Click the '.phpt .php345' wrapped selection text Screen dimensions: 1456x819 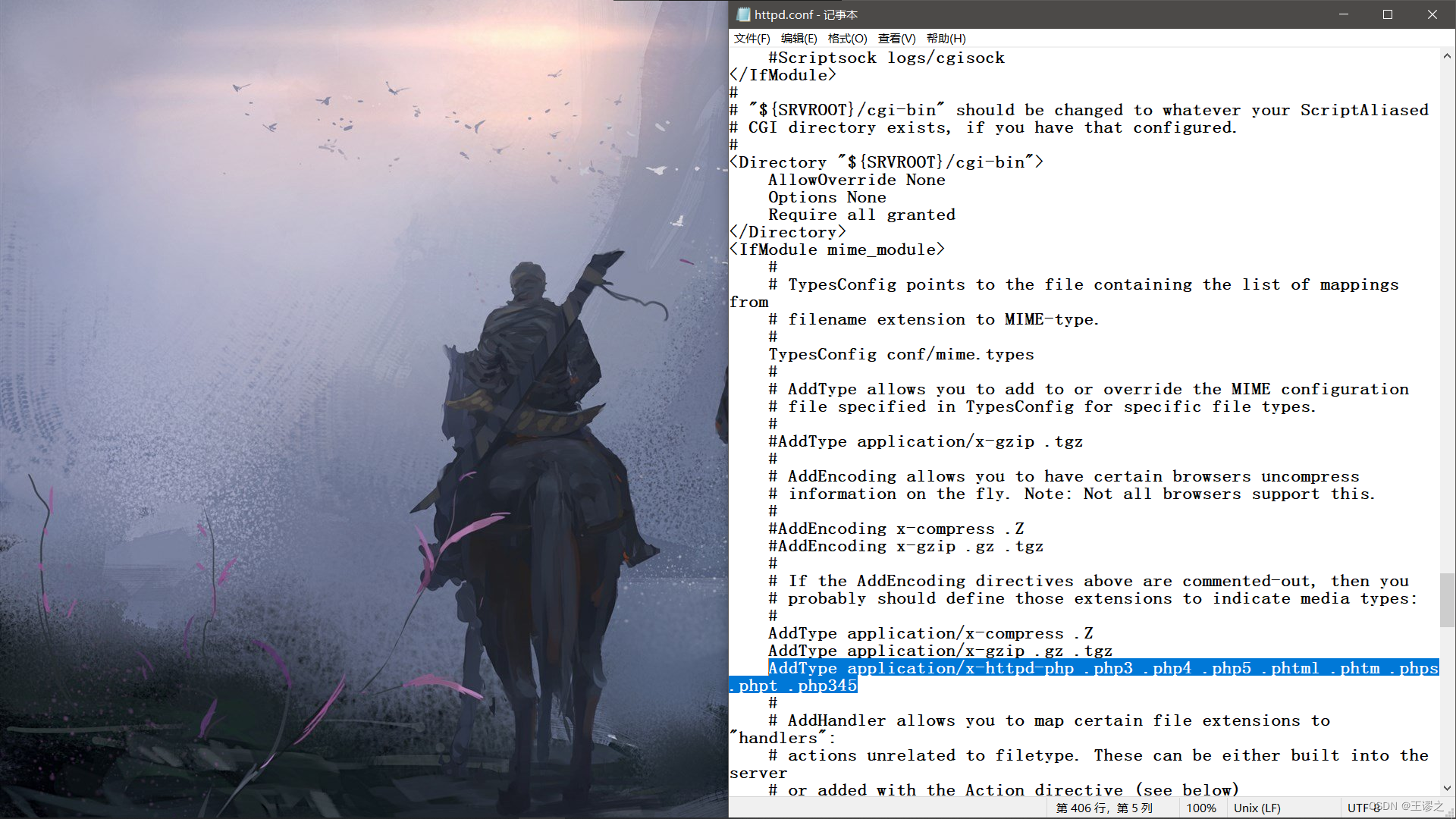[x=793, y=686]
